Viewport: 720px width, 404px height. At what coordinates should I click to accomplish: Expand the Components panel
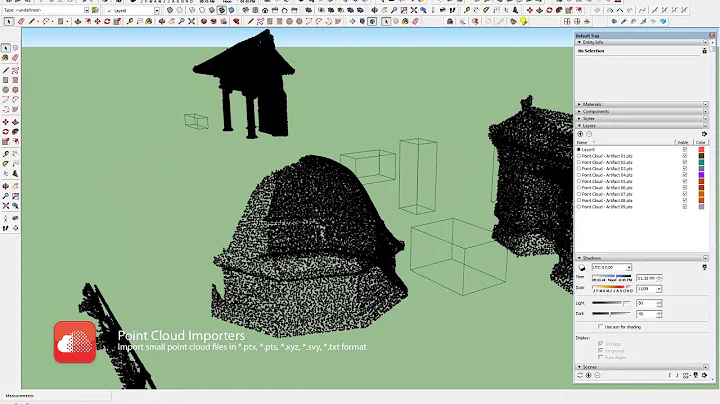[x=579, y=112]
